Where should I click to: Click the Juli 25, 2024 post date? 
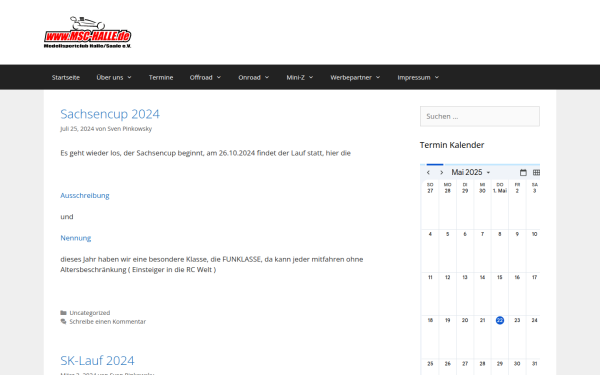[77, 129]
